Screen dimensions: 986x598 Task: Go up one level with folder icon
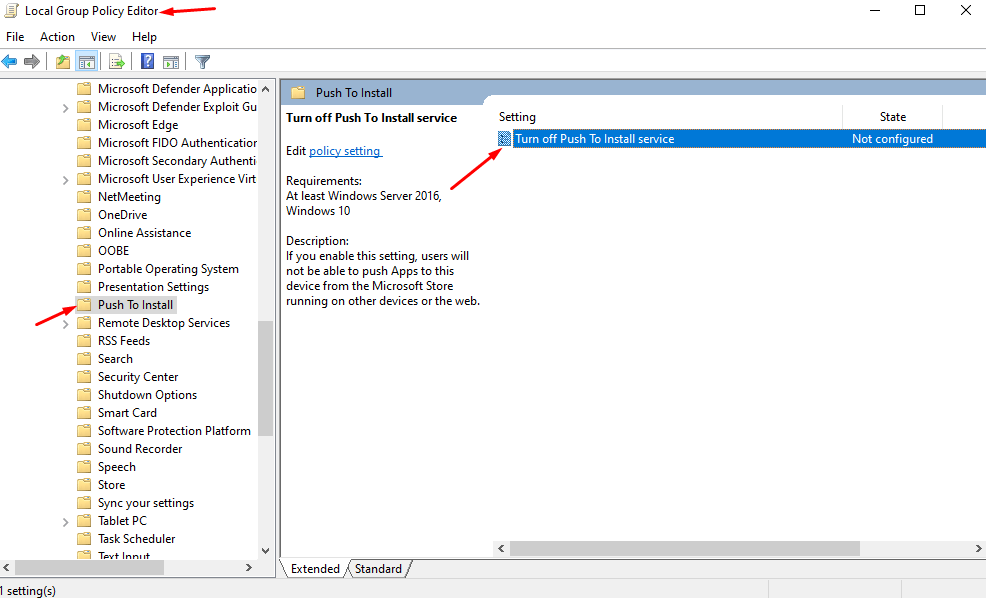(x=63, y=62)
